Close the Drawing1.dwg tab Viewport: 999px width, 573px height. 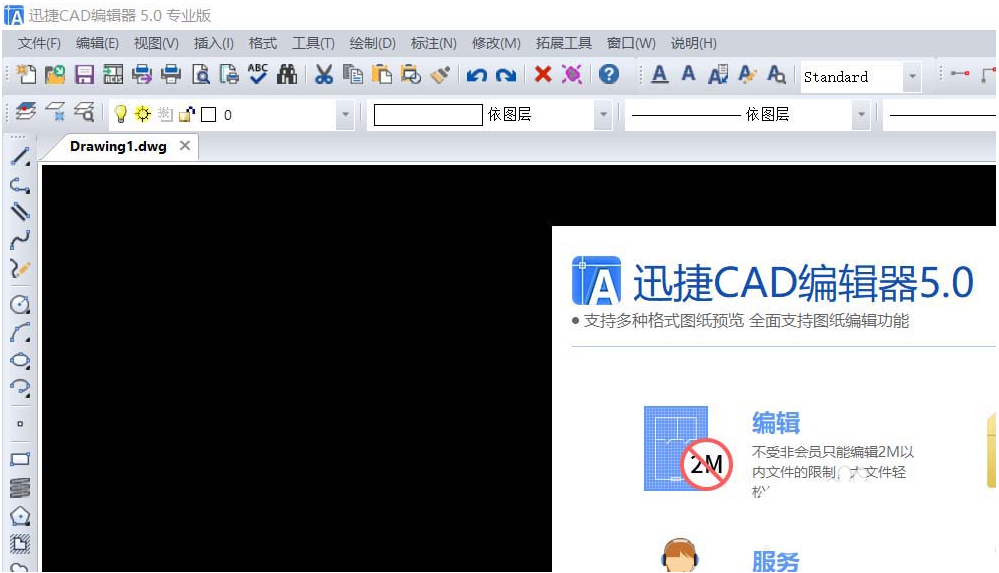point(185,146)
